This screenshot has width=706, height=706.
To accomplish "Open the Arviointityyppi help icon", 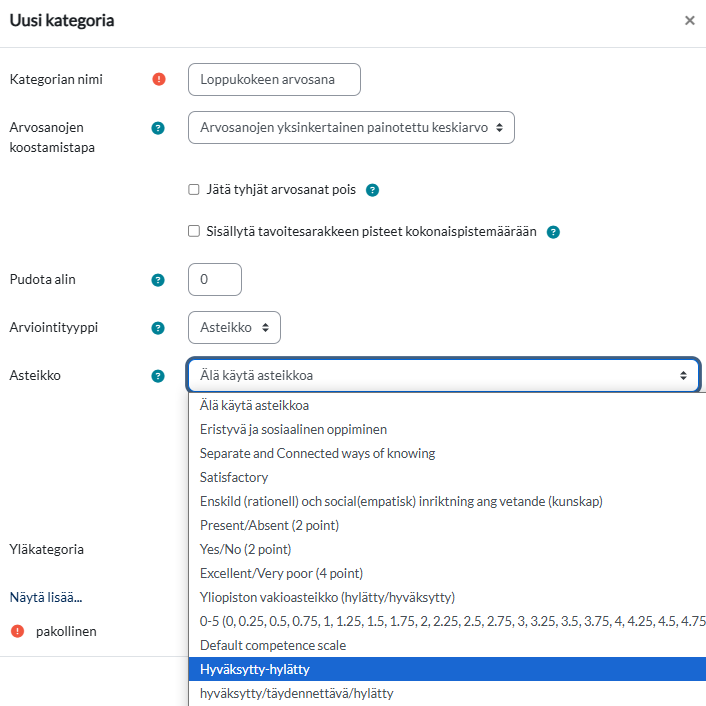I will (157, 328).
